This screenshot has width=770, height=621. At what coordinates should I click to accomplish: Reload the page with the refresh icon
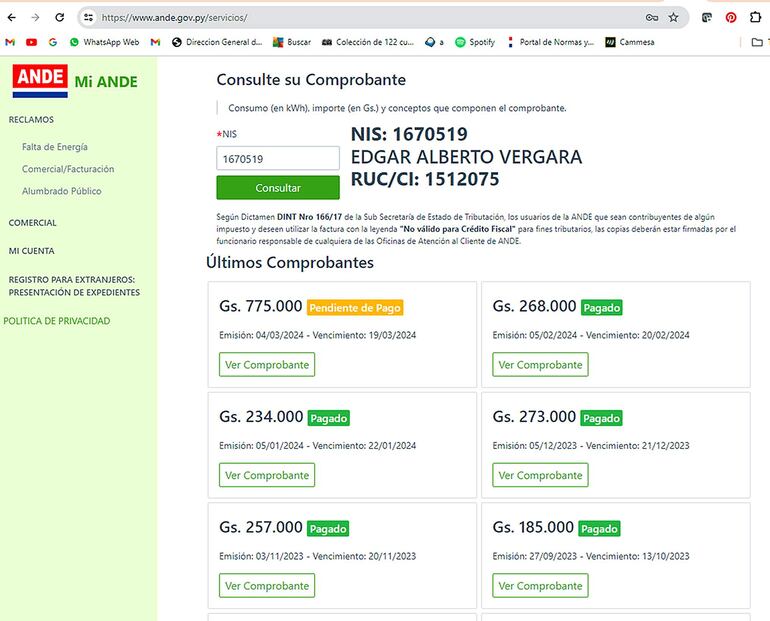[60, 18]
